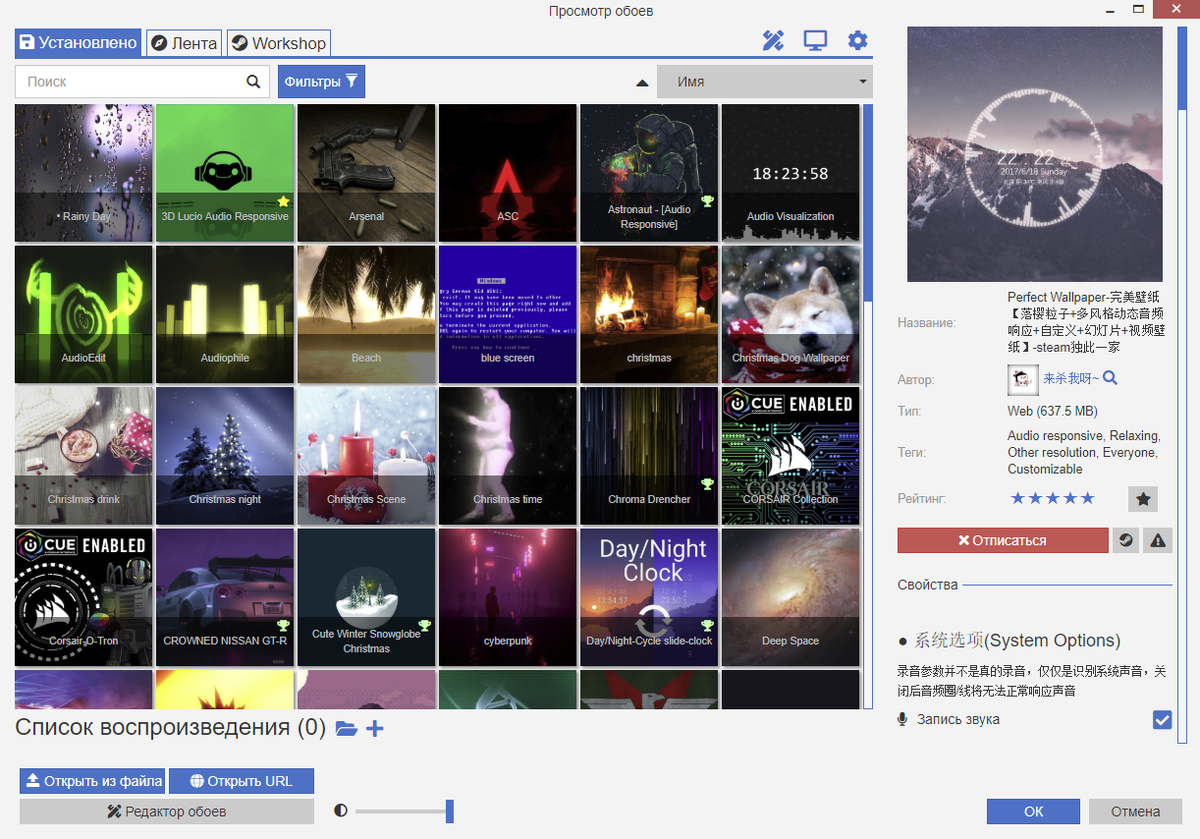Select the ASC wallpaper
Image resolution: width=1200 pixels, height=839 pixels.
(508, 173)
